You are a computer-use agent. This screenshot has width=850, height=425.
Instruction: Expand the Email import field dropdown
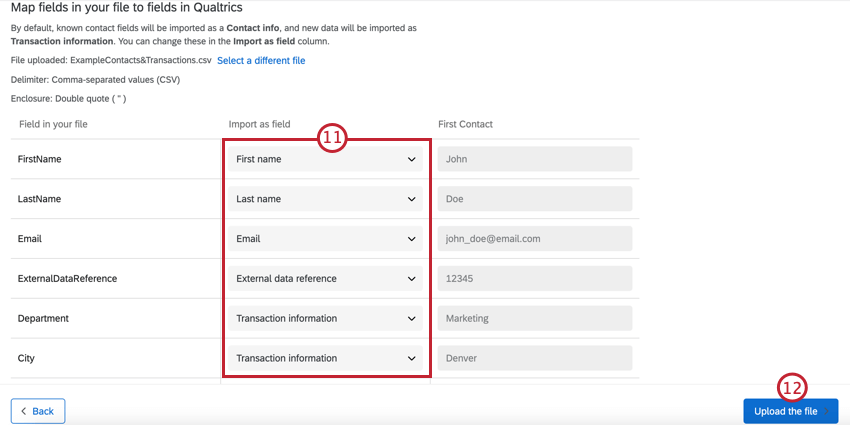tap(324, 239)
